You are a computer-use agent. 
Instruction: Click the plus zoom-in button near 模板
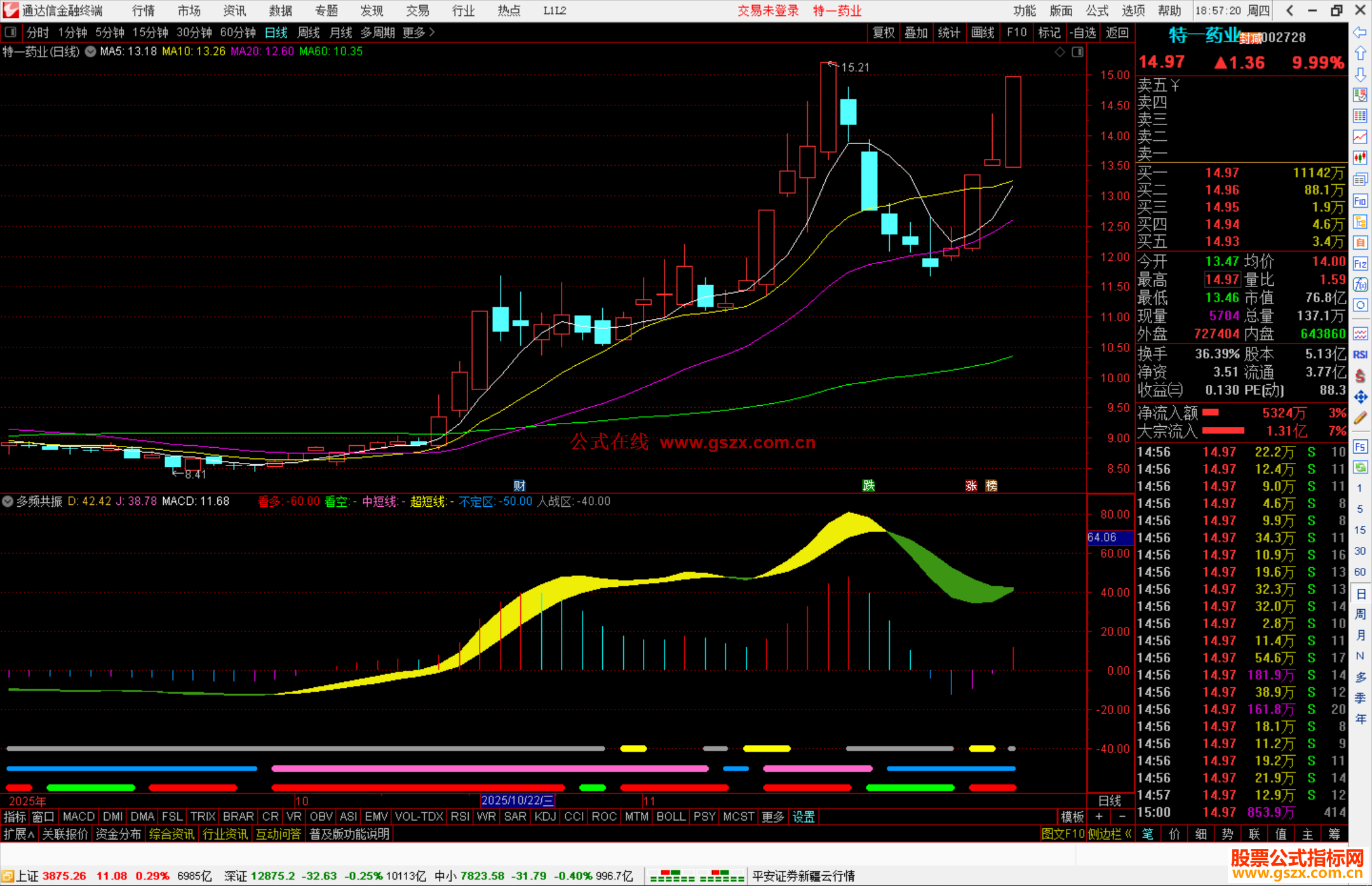coord(1099,817)
